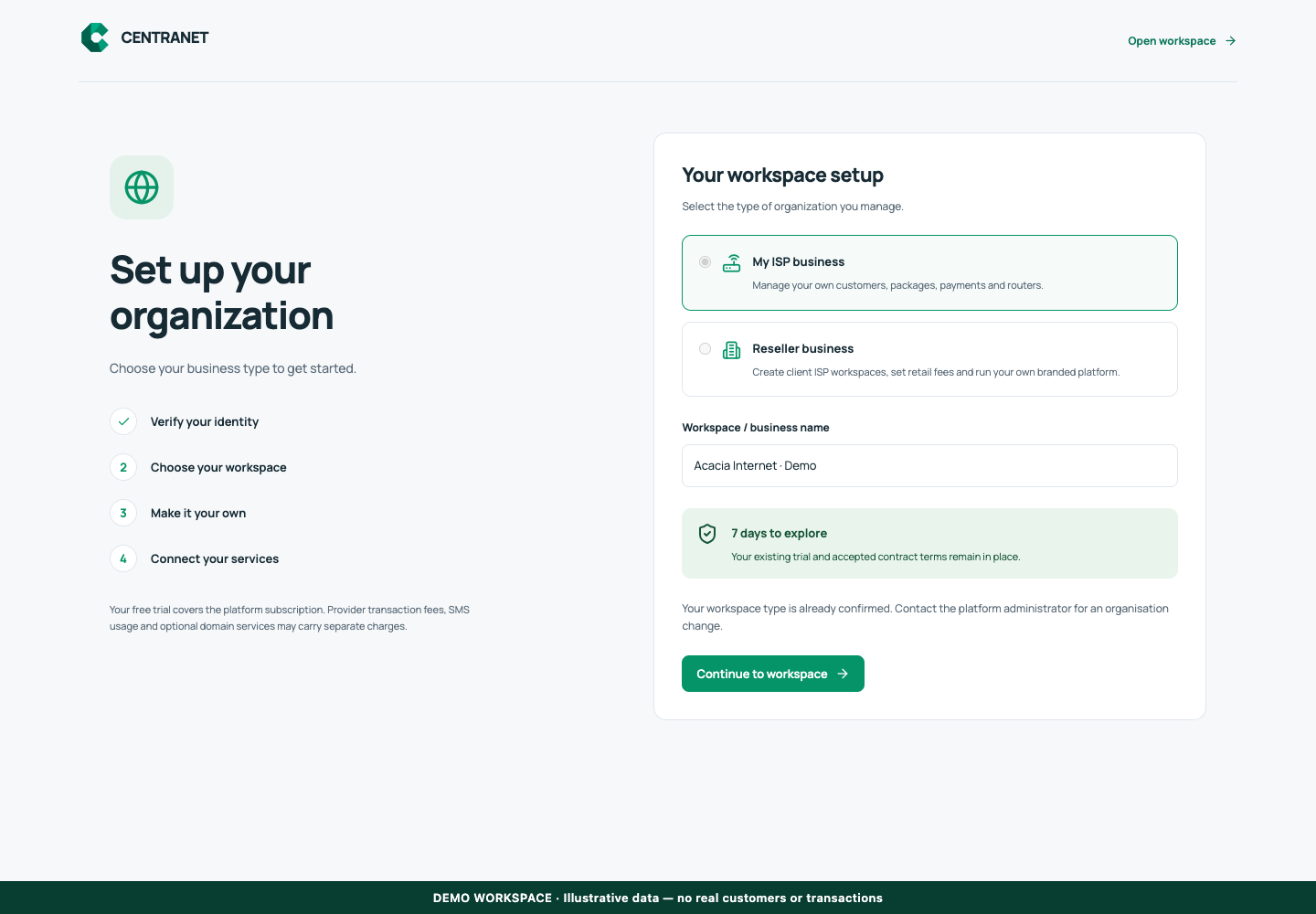Select the Verify your identity step
Viewport: 1316px width, 914px height.
point(205,421)
